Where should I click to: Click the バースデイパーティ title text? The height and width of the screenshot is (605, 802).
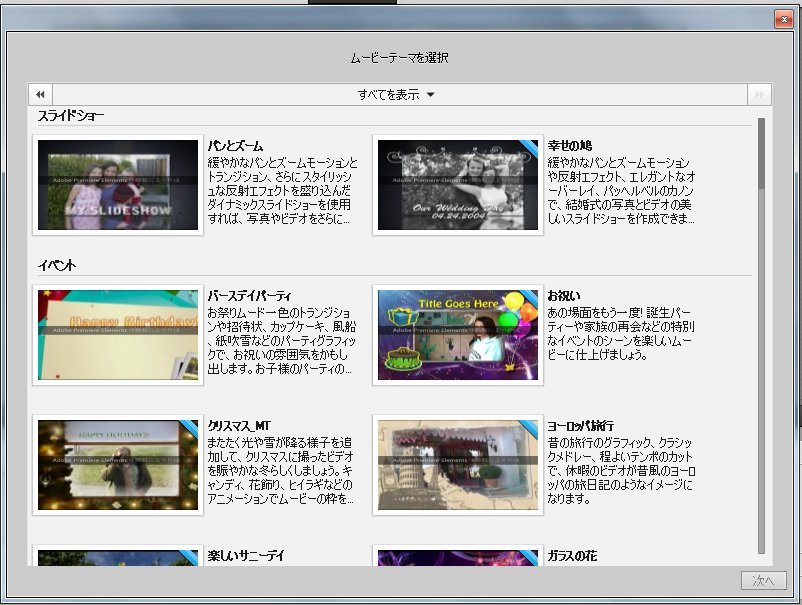250,296
